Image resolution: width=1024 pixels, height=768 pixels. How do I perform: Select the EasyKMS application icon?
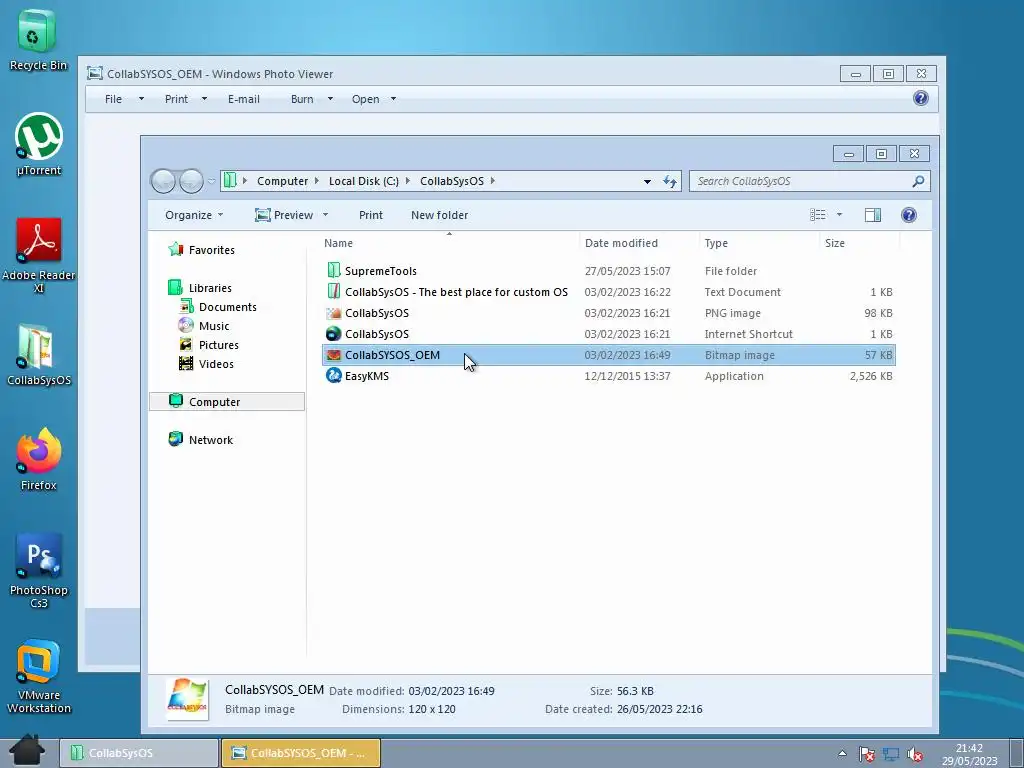[334, 376]
